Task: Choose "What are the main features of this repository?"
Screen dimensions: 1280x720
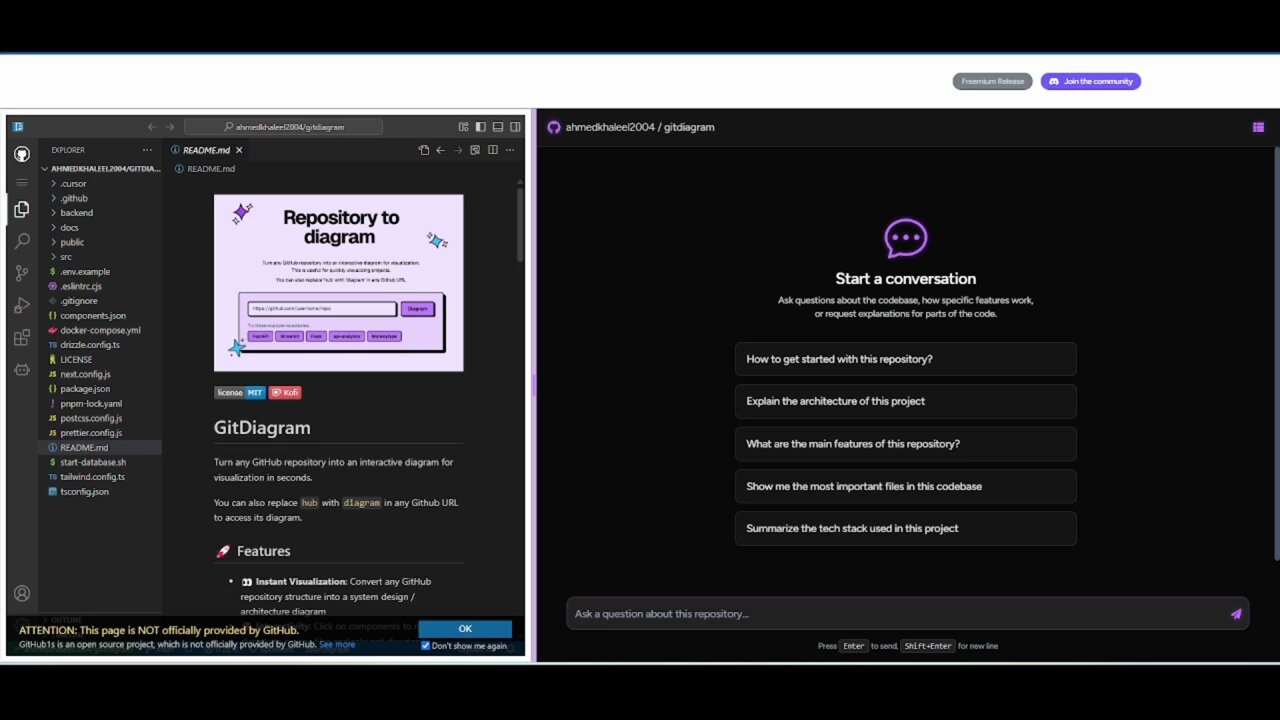Action: (x=906, y=444)
